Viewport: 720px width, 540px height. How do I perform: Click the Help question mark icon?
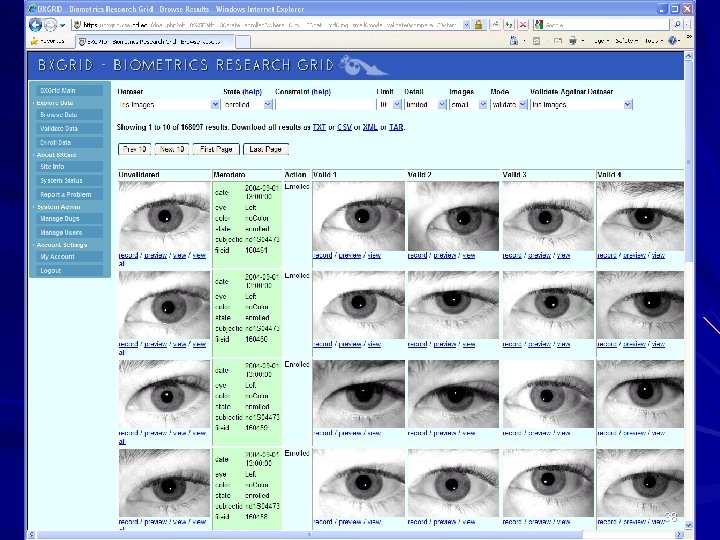click(673, 40)
